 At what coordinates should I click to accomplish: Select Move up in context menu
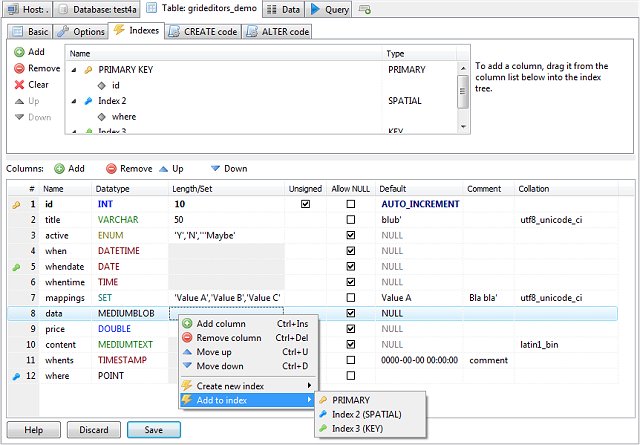point(213,352)
